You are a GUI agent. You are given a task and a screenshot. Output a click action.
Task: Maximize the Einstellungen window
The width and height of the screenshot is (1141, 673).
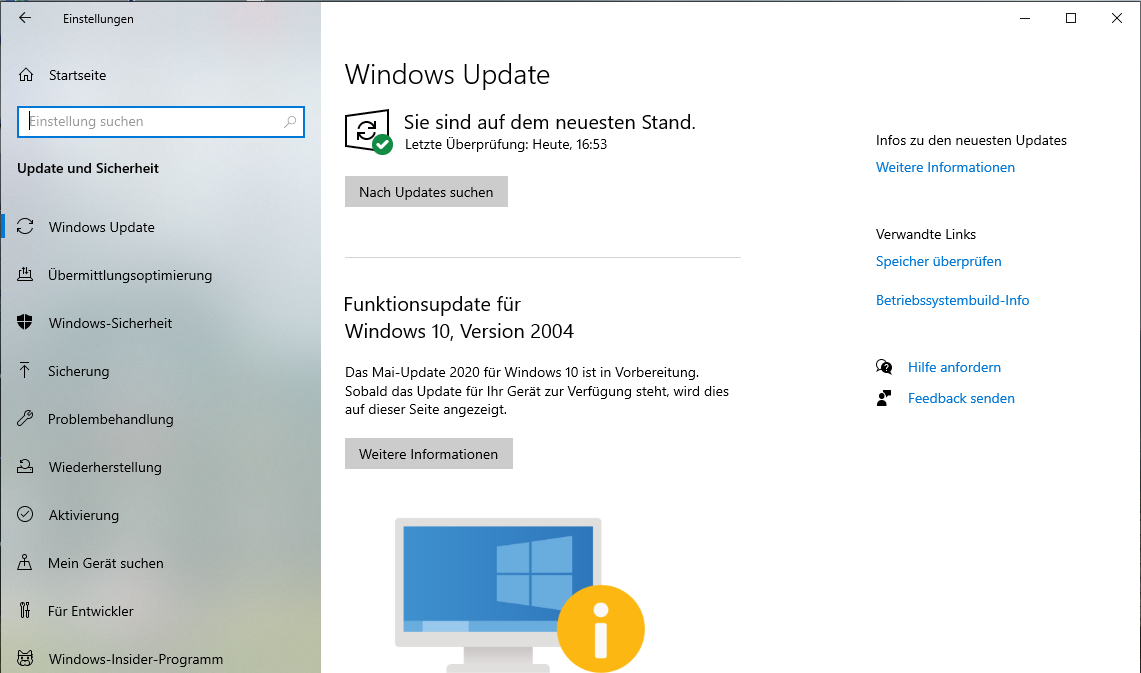(1071, 18)
